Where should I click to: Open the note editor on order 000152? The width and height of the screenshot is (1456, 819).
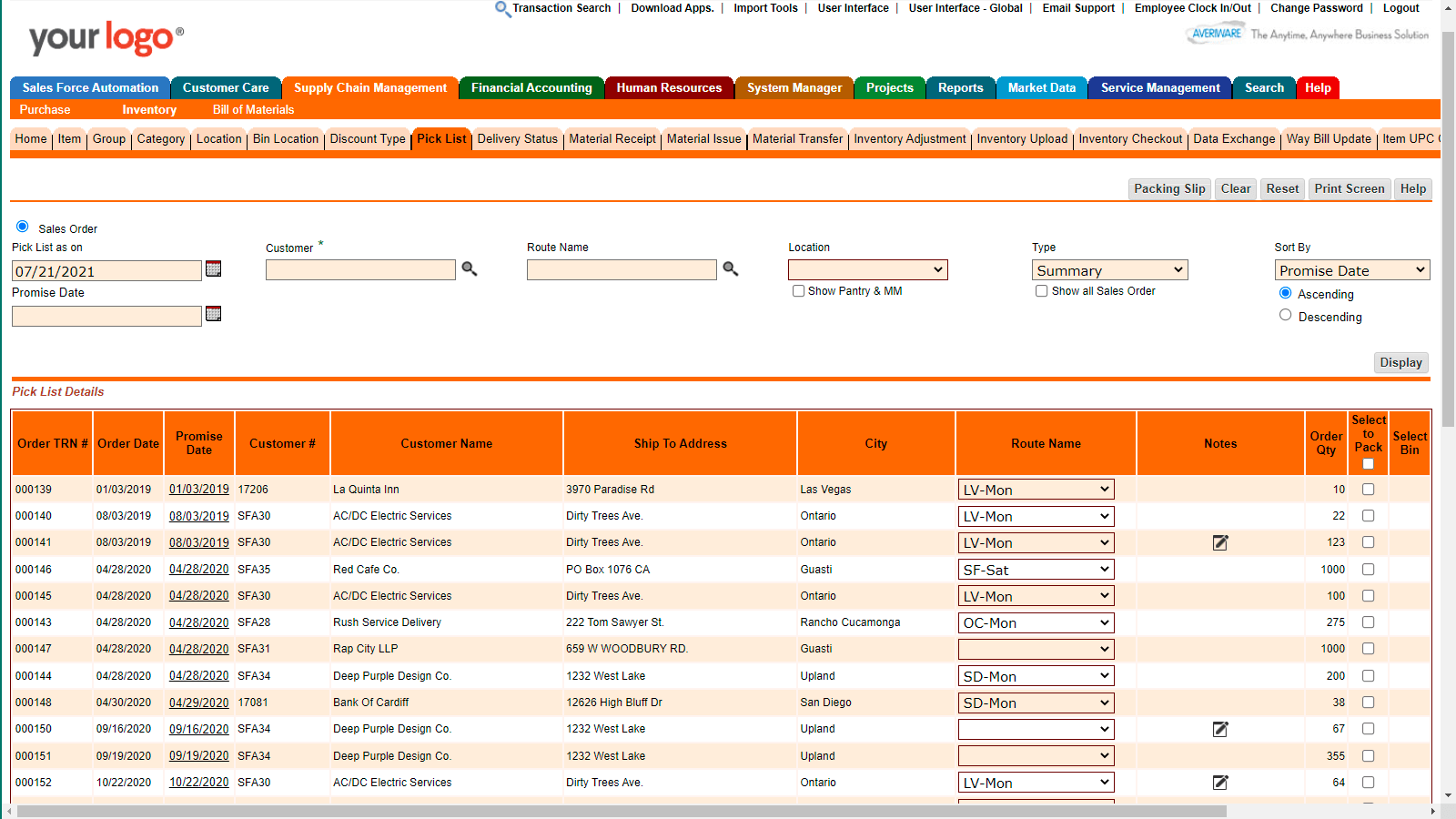click(1220, 782)
